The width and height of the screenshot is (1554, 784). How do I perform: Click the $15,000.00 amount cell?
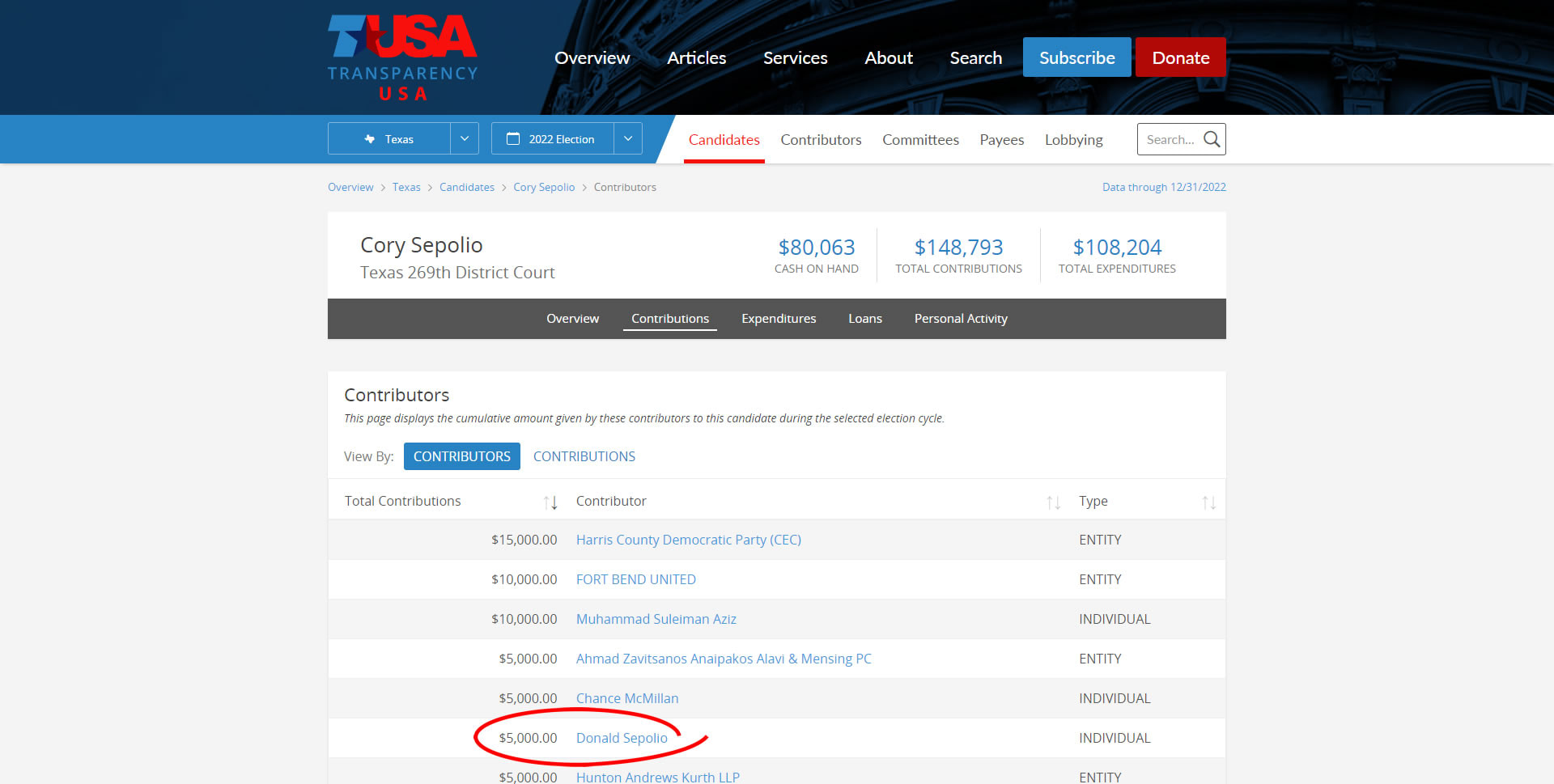(524, 540)
